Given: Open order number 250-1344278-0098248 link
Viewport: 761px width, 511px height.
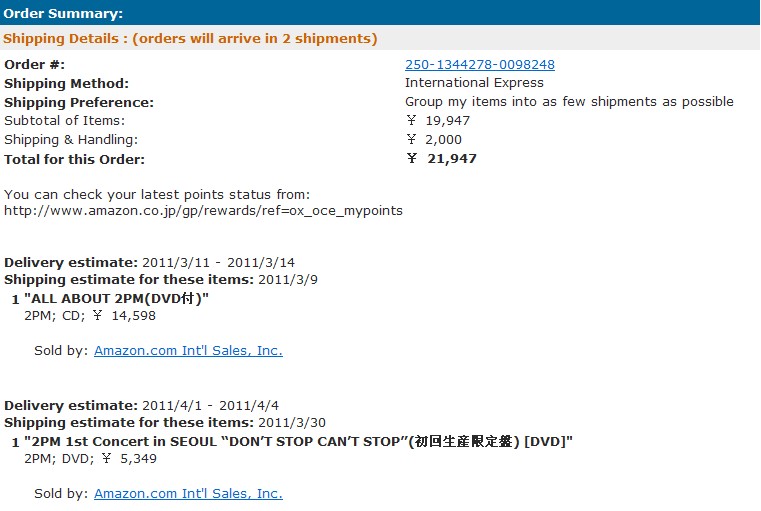Looking at the screenshot, I should coord(480,65).
